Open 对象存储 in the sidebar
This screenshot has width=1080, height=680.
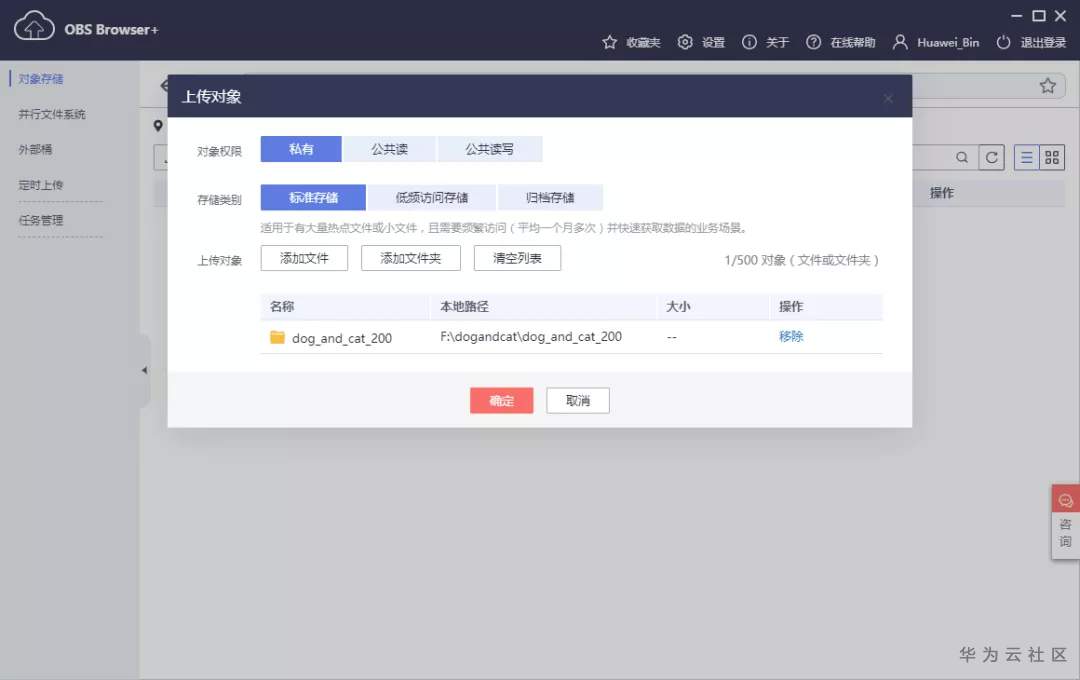tap(41, 79)
